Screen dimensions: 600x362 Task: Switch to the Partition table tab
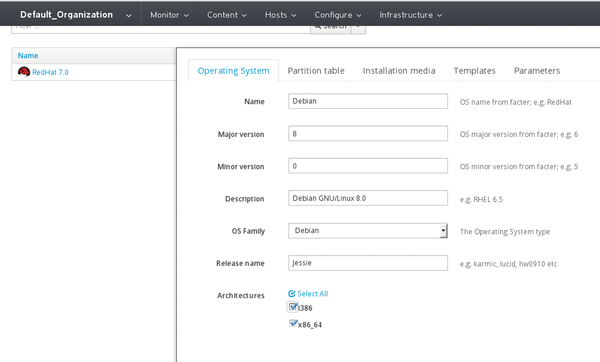click(x=316, y=71)
